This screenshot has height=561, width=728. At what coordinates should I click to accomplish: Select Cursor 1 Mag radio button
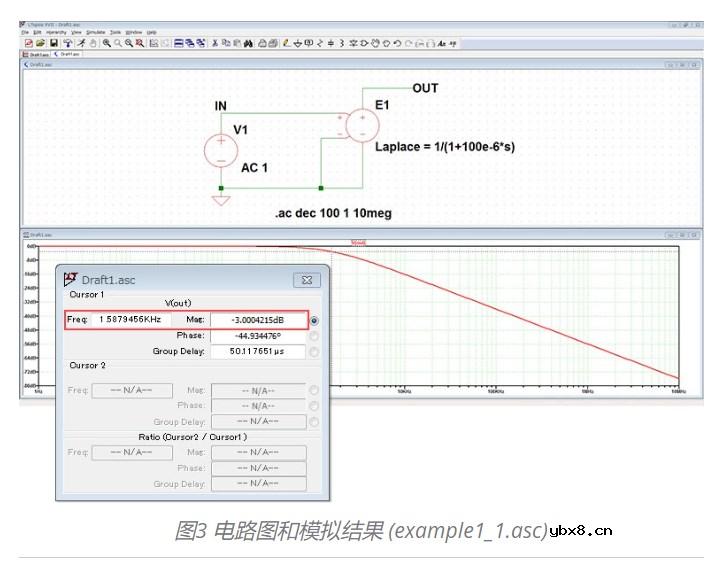click(314, 320)
